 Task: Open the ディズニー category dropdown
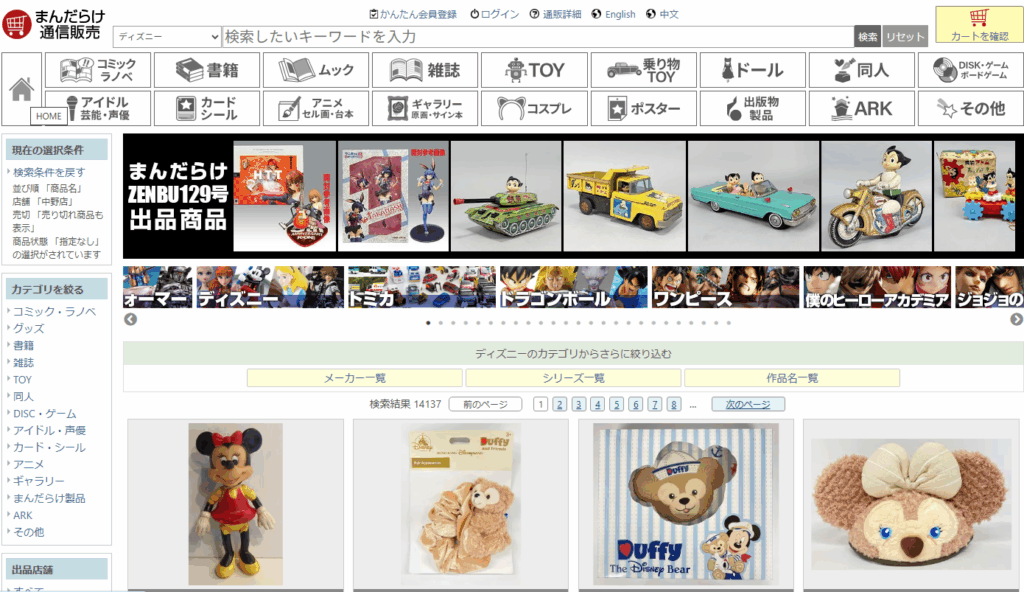165,35
